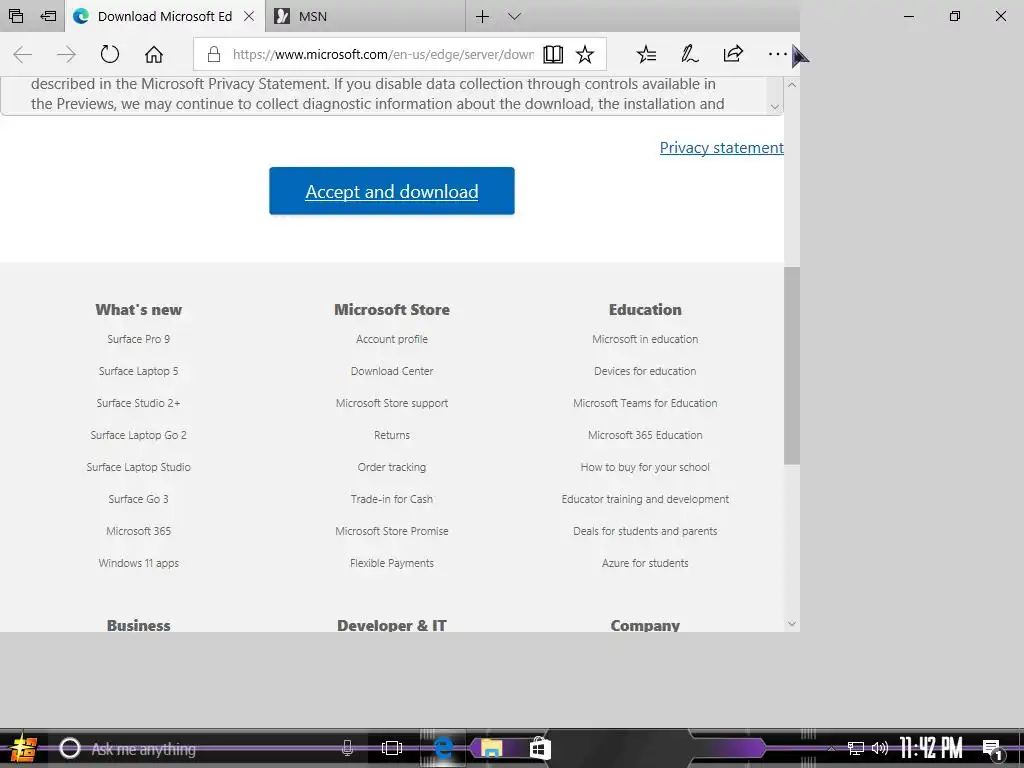Show tab previews chevron
1024x768 pixels.
[x=515, y=16]
